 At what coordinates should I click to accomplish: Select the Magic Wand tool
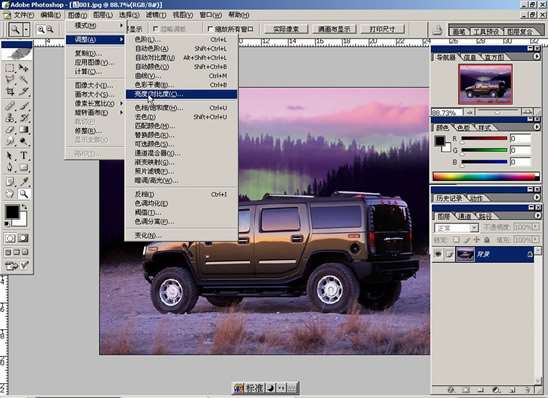point(24,80)
